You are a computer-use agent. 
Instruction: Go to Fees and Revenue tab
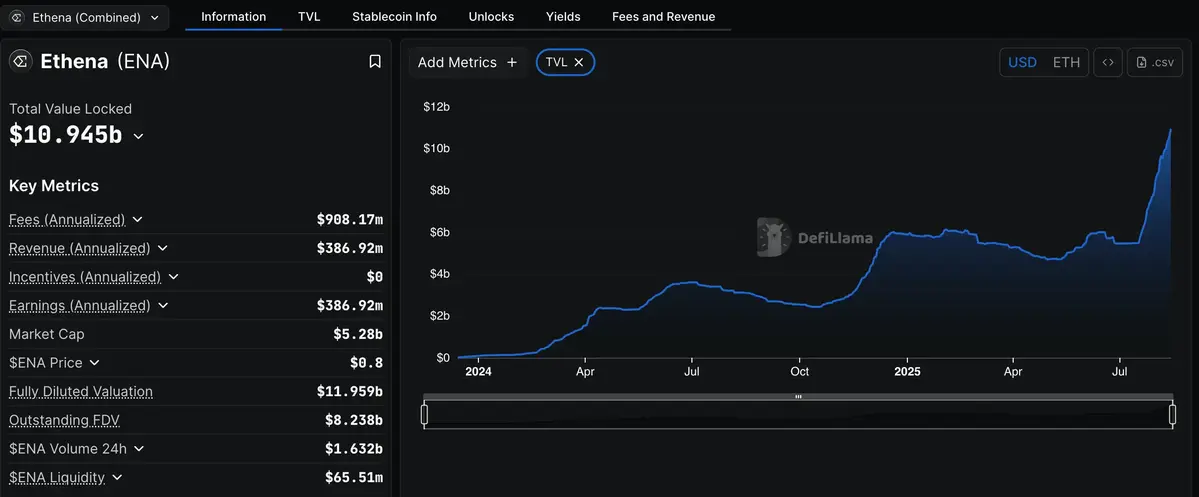click(663, 17)
